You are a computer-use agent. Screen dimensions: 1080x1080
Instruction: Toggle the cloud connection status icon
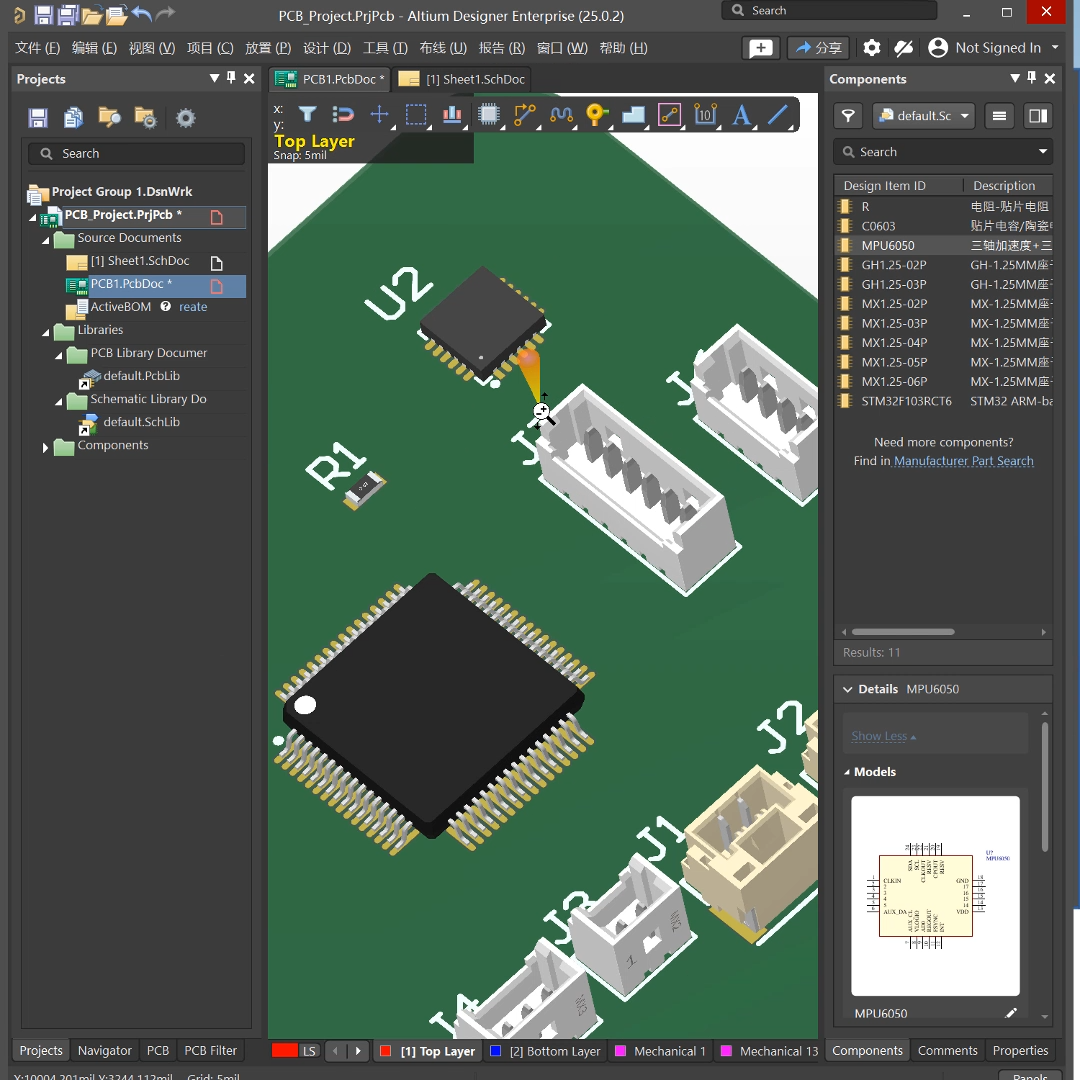point(904,48)
